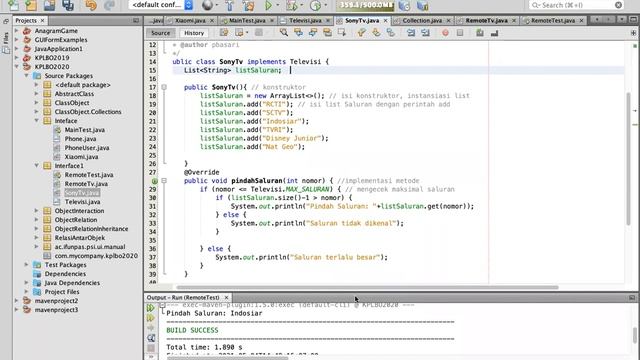
Task: Toggle code fold at pindahSaluran method
Action: pyautogui.click(x=164, y=181)
